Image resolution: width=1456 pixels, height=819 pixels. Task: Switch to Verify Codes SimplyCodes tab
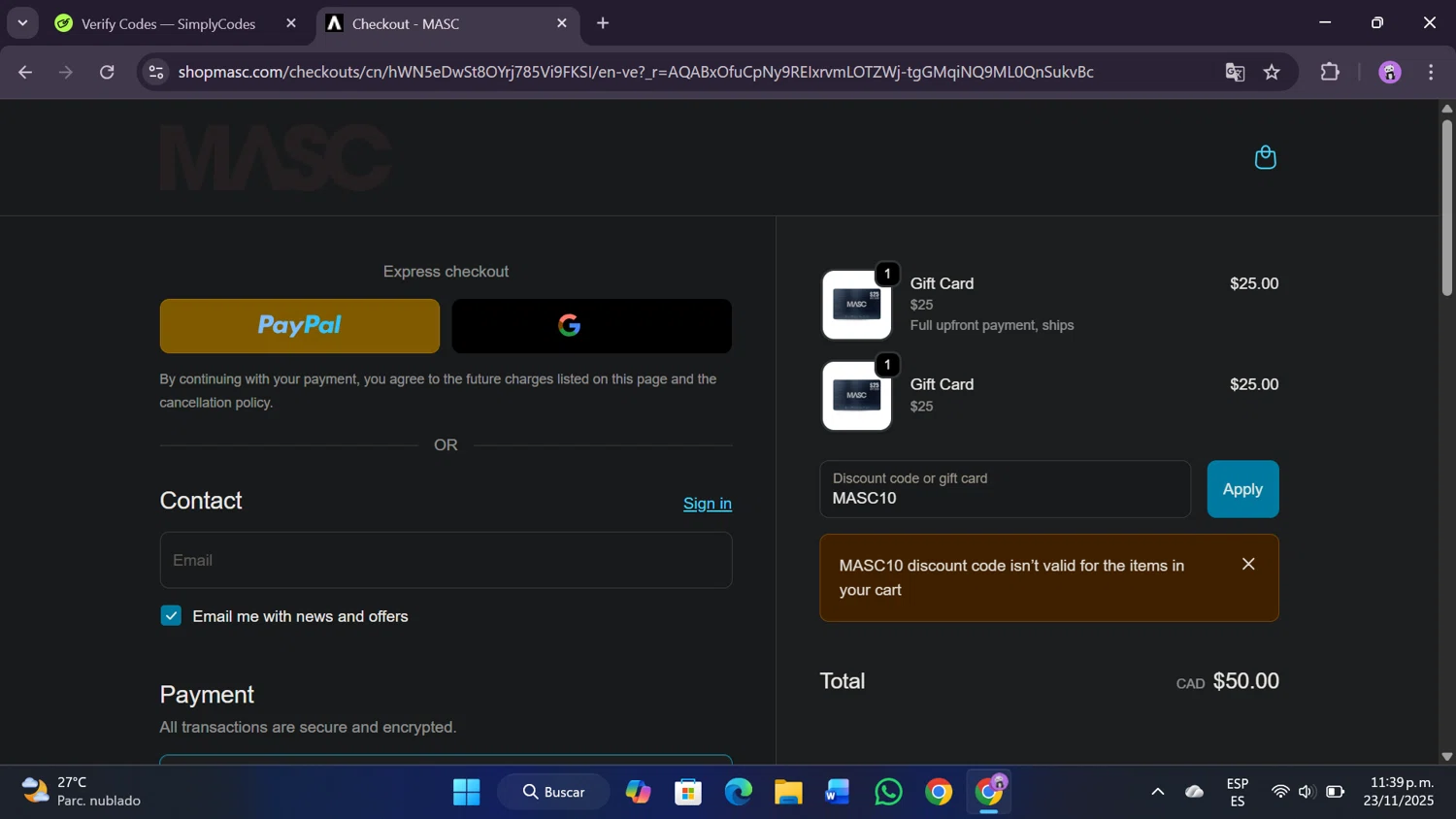tap(167, 23)
